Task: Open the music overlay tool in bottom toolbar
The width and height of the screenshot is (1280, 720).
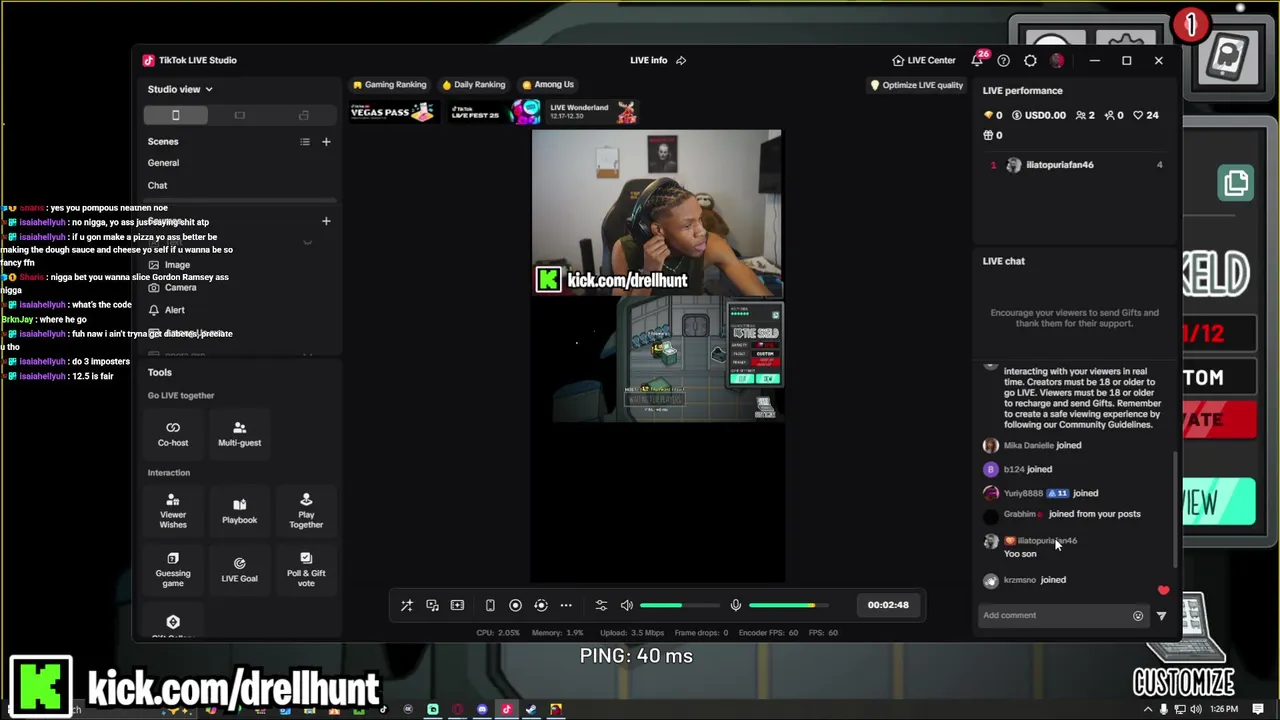Action: 432,605
